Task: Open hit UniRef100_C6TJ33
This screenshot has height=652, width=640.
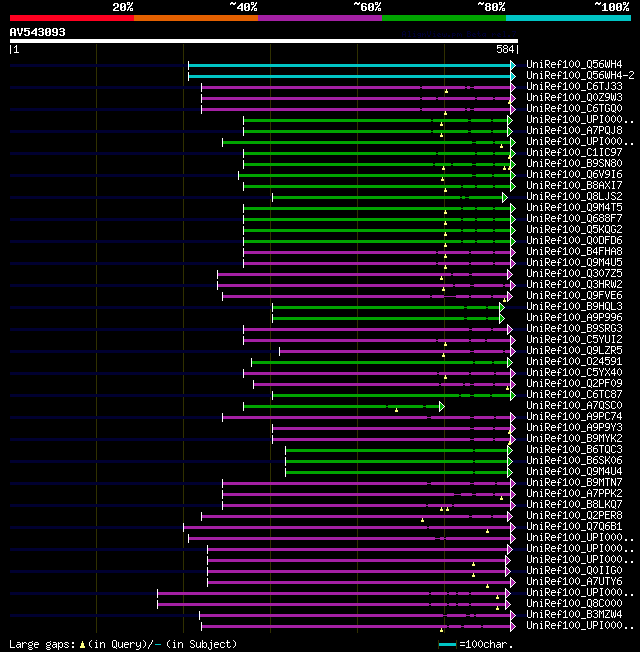Action: pyautogui.click(x=574, y=86)
